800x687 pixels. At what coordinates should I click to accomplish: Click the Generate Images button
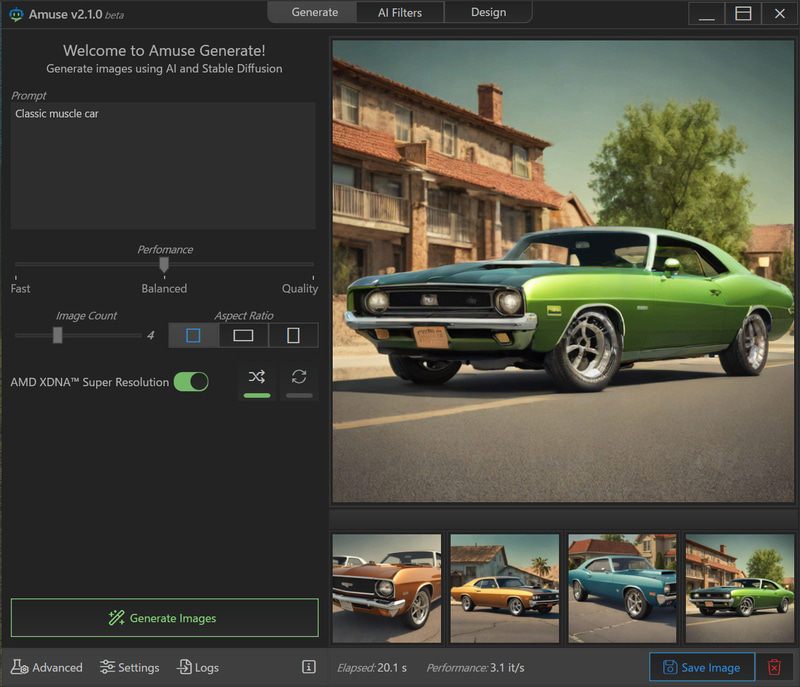pos(164,618)
